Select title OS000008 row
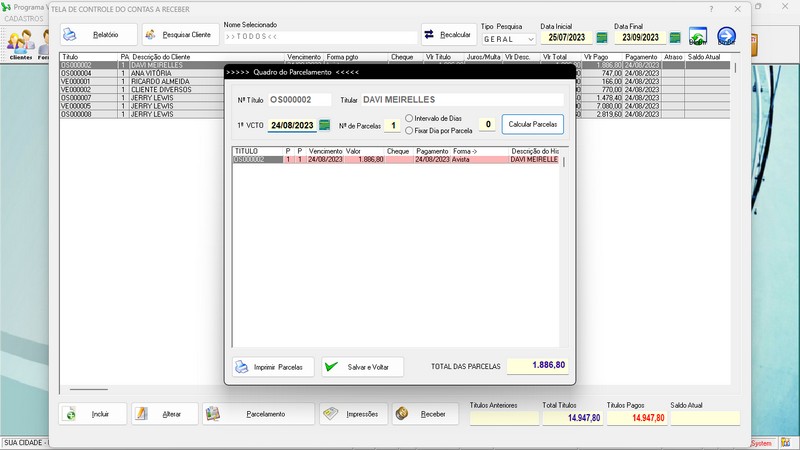The width and height of the screenshot is (800, 450). pos(142,114)
